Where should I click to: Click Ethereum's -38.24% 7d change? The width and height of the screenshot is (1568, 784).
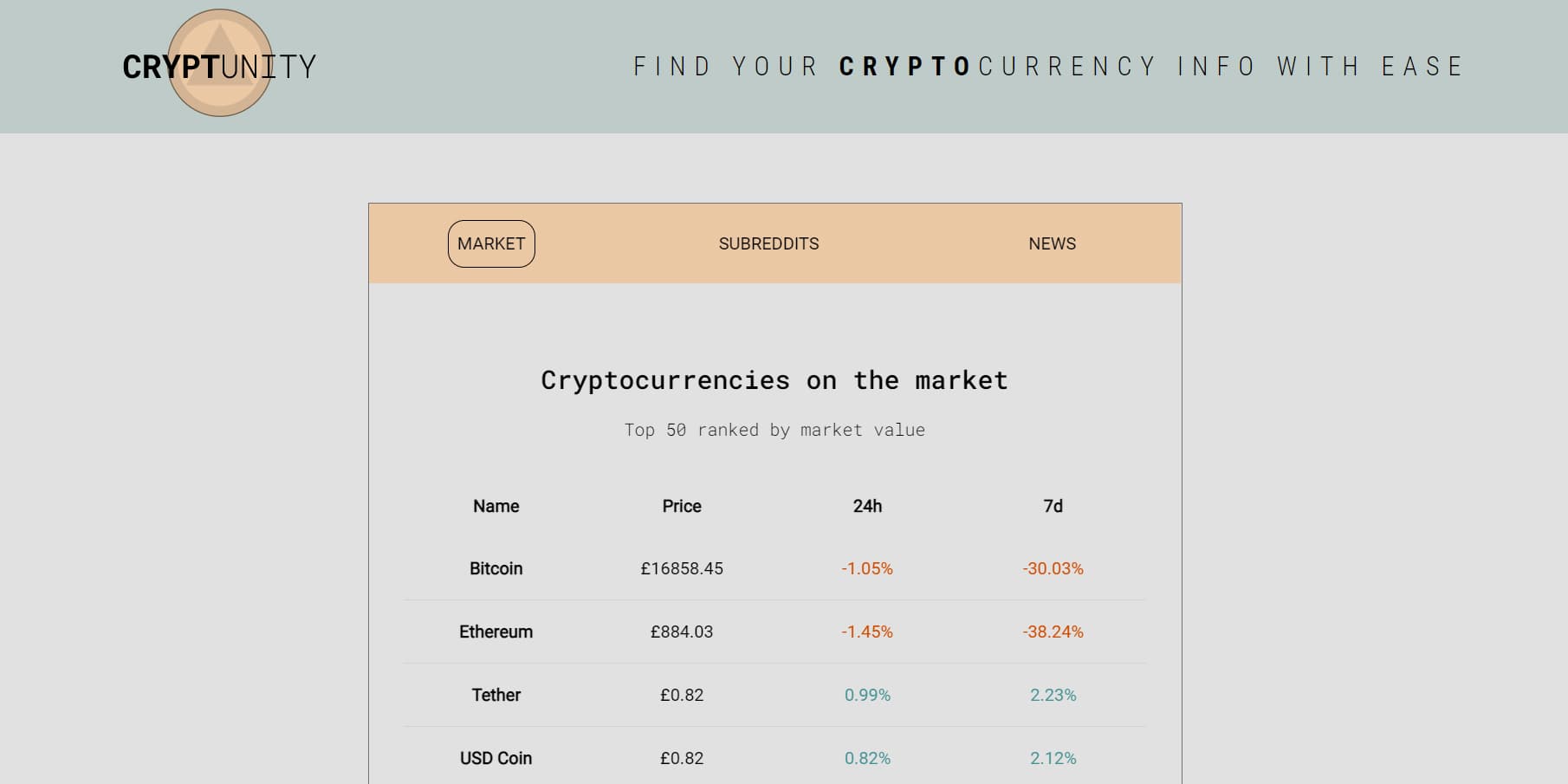(x=1053, y=632)
